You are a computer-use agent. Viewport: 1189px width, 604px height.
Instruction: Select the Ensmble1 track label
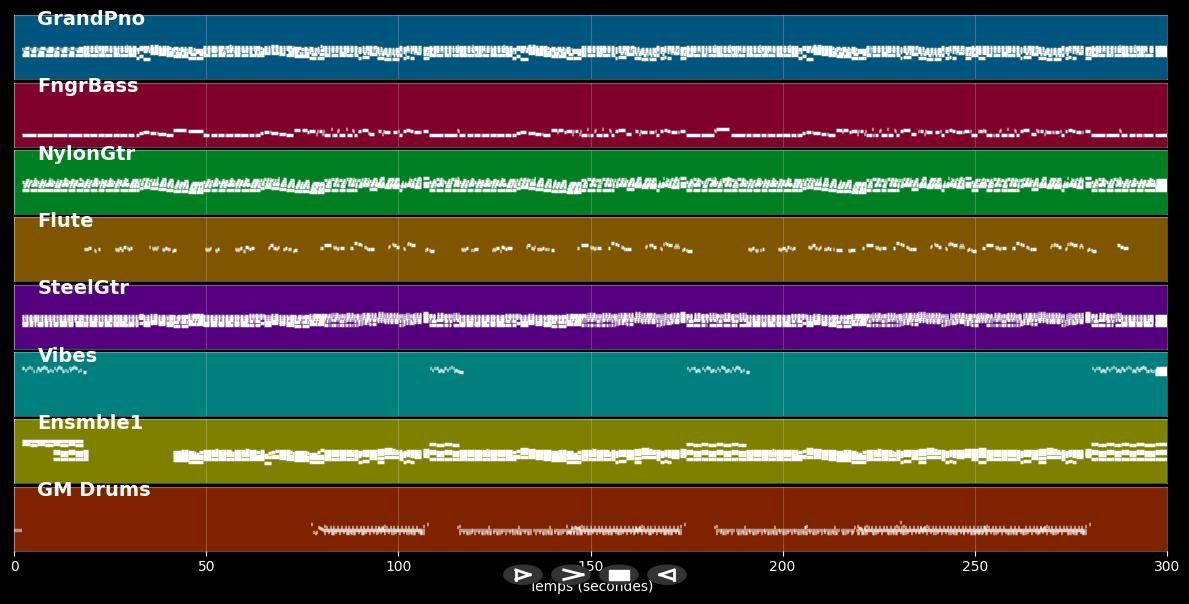click(x=90, y=423)
